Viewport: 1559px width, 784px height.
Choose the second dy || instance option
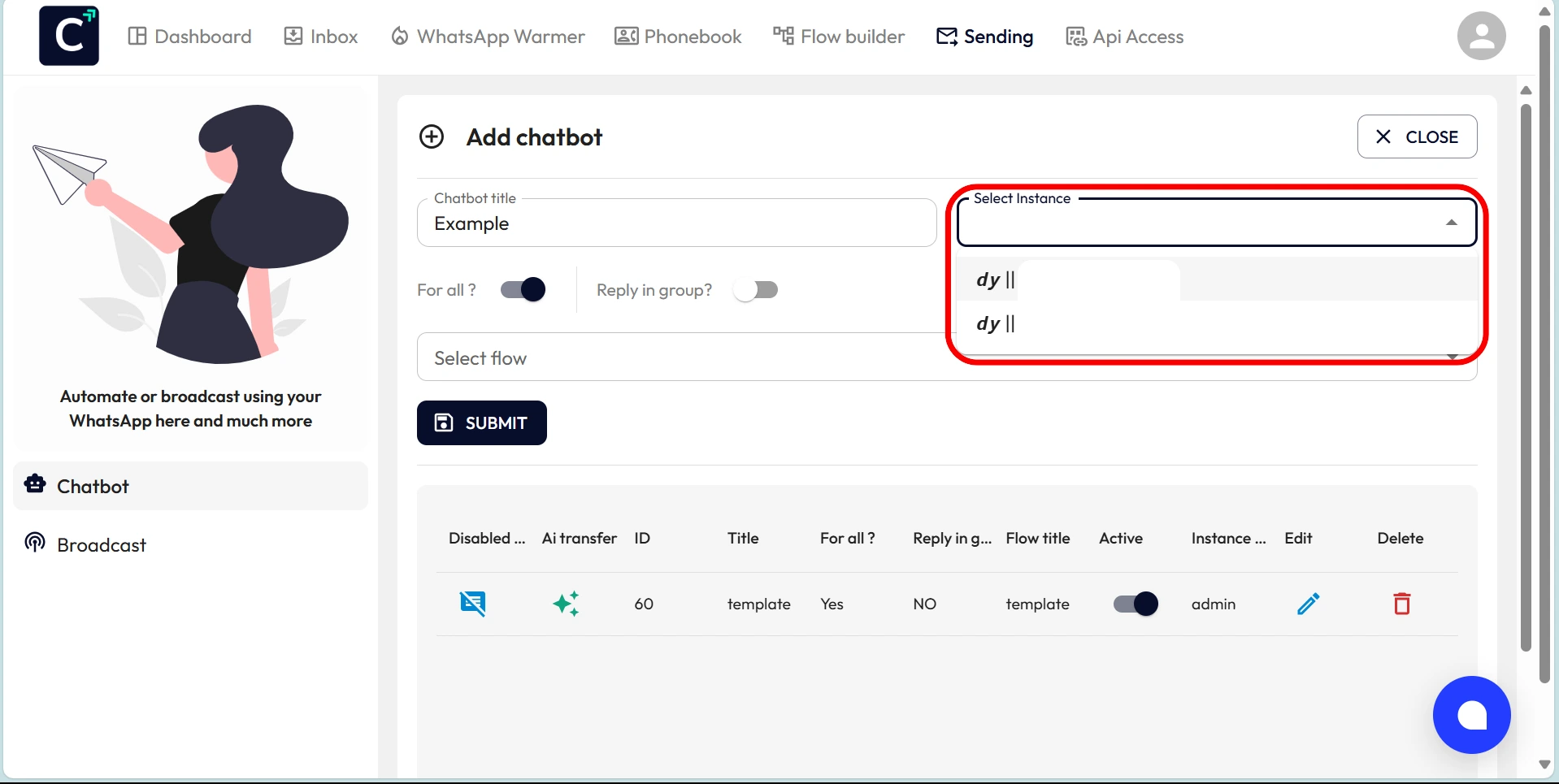[x=1217, y=323]
